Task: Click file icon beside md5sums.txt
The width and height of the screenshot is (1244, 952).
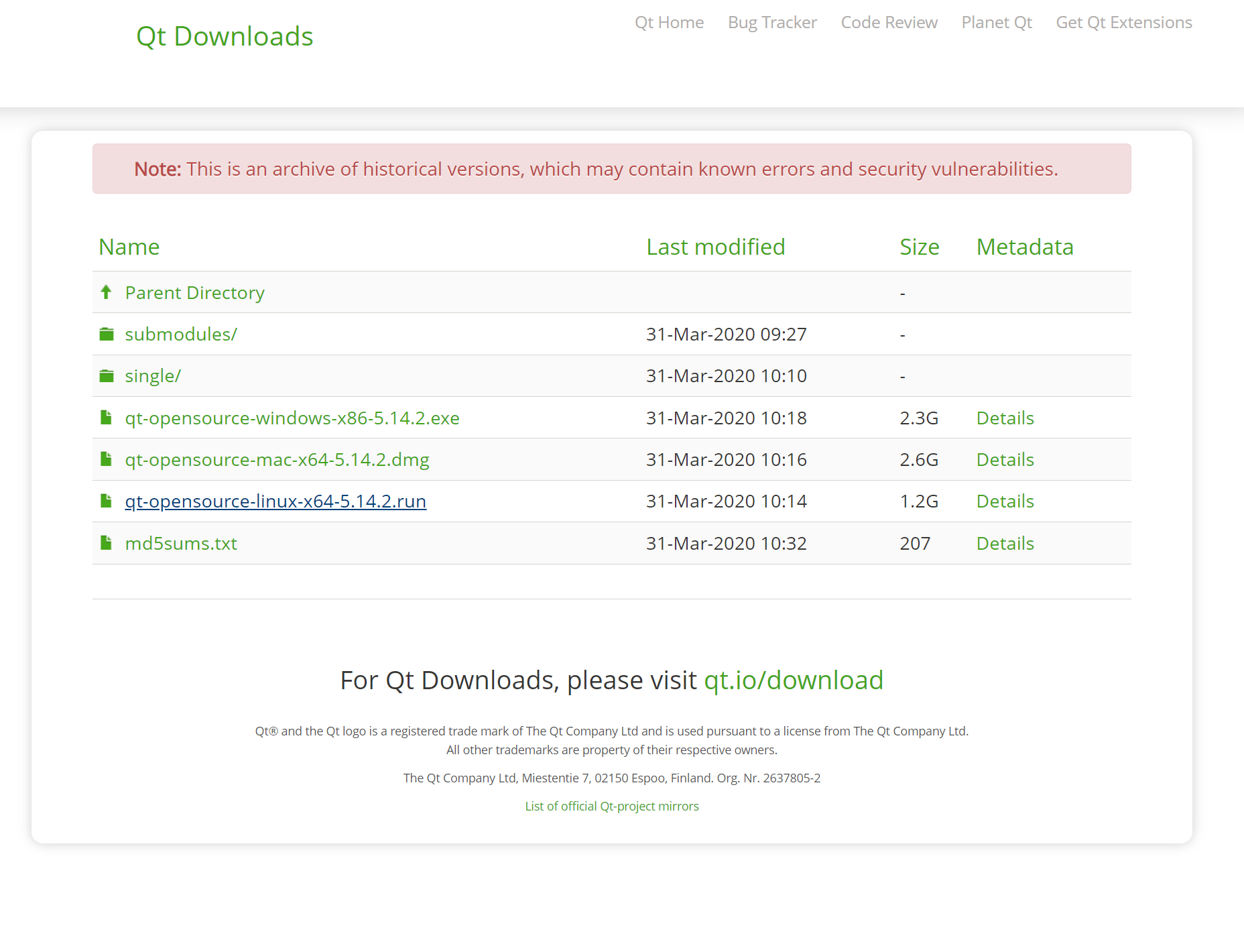Action: click(106, 543)
